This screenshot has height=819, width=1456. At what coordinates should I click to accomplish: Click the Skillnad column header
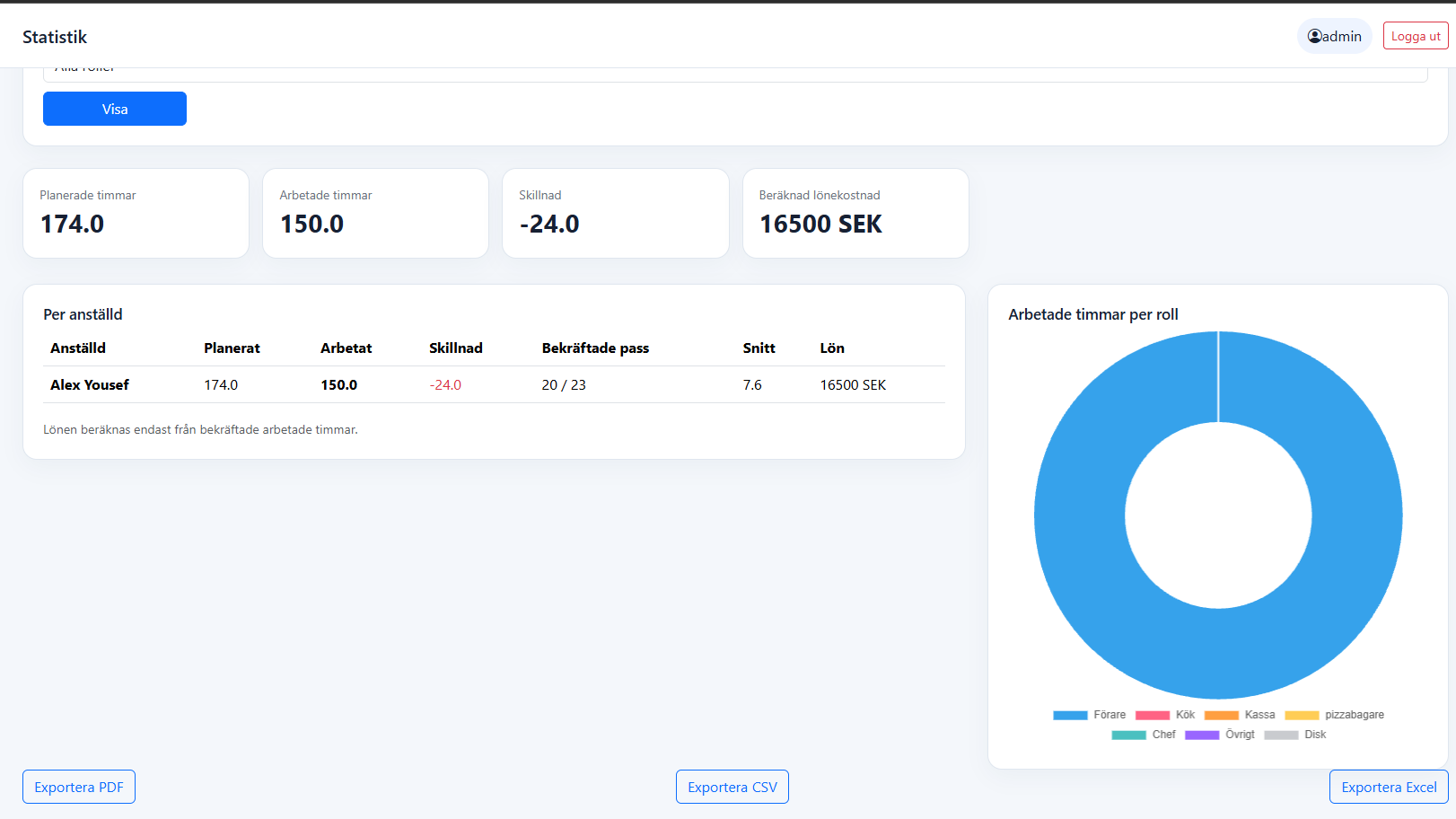pyautogui.click(x=456, y=348)
